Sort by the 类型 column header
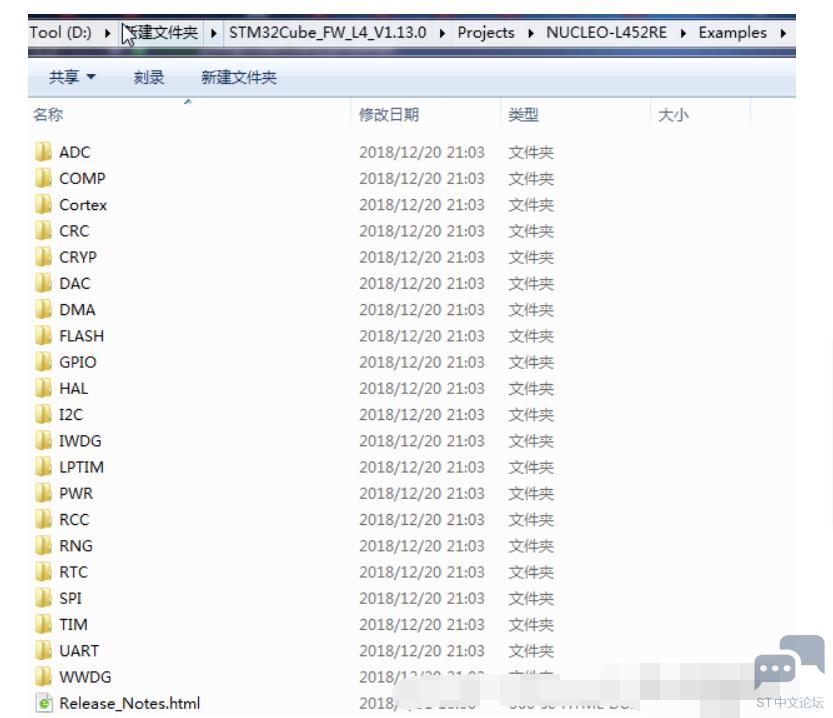 [x=523, y=114]
